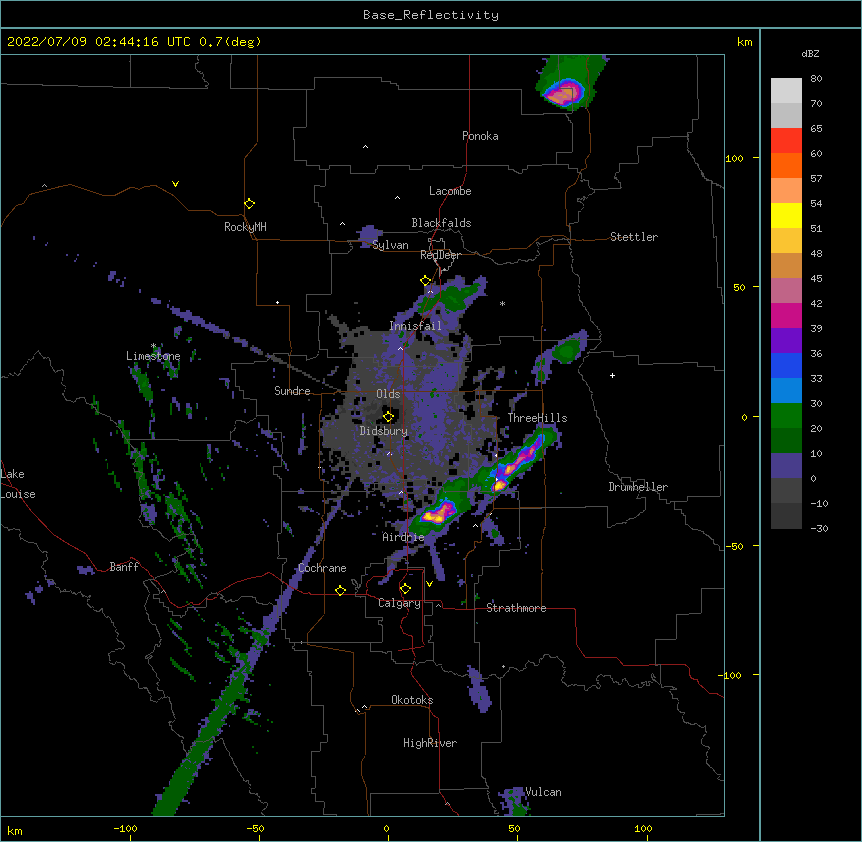Screen dimensions: 862x842
Task: Pick the magenta 39–42 dBZ legend swatch
Action: 786,315
